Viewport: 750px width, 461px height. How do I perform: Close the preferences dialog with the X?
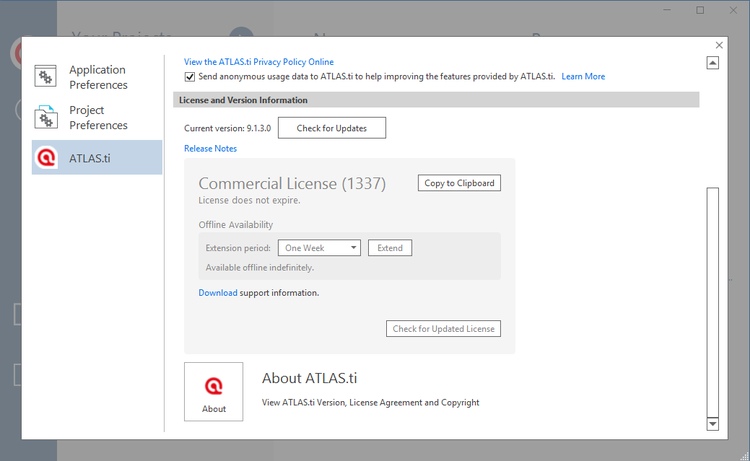tap(719, 45)
